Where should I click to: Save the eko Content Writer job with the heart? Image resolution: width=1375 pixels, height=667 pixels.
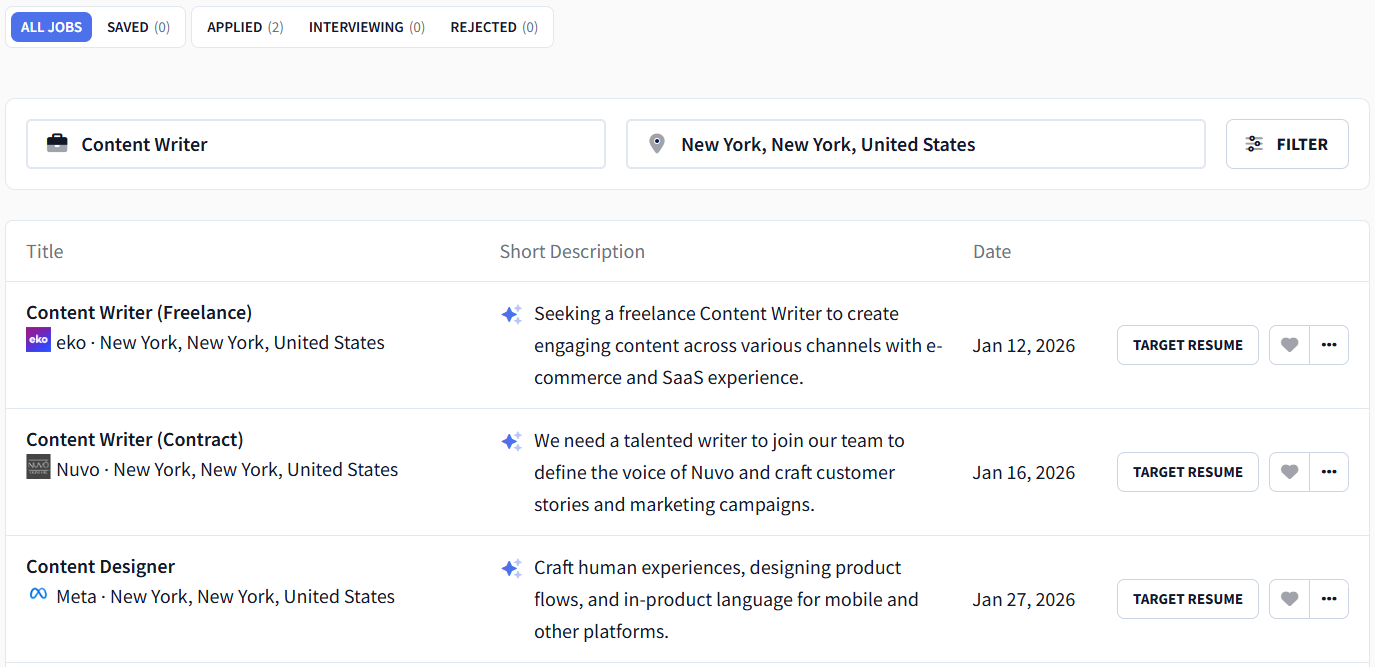click(1289, 345)
